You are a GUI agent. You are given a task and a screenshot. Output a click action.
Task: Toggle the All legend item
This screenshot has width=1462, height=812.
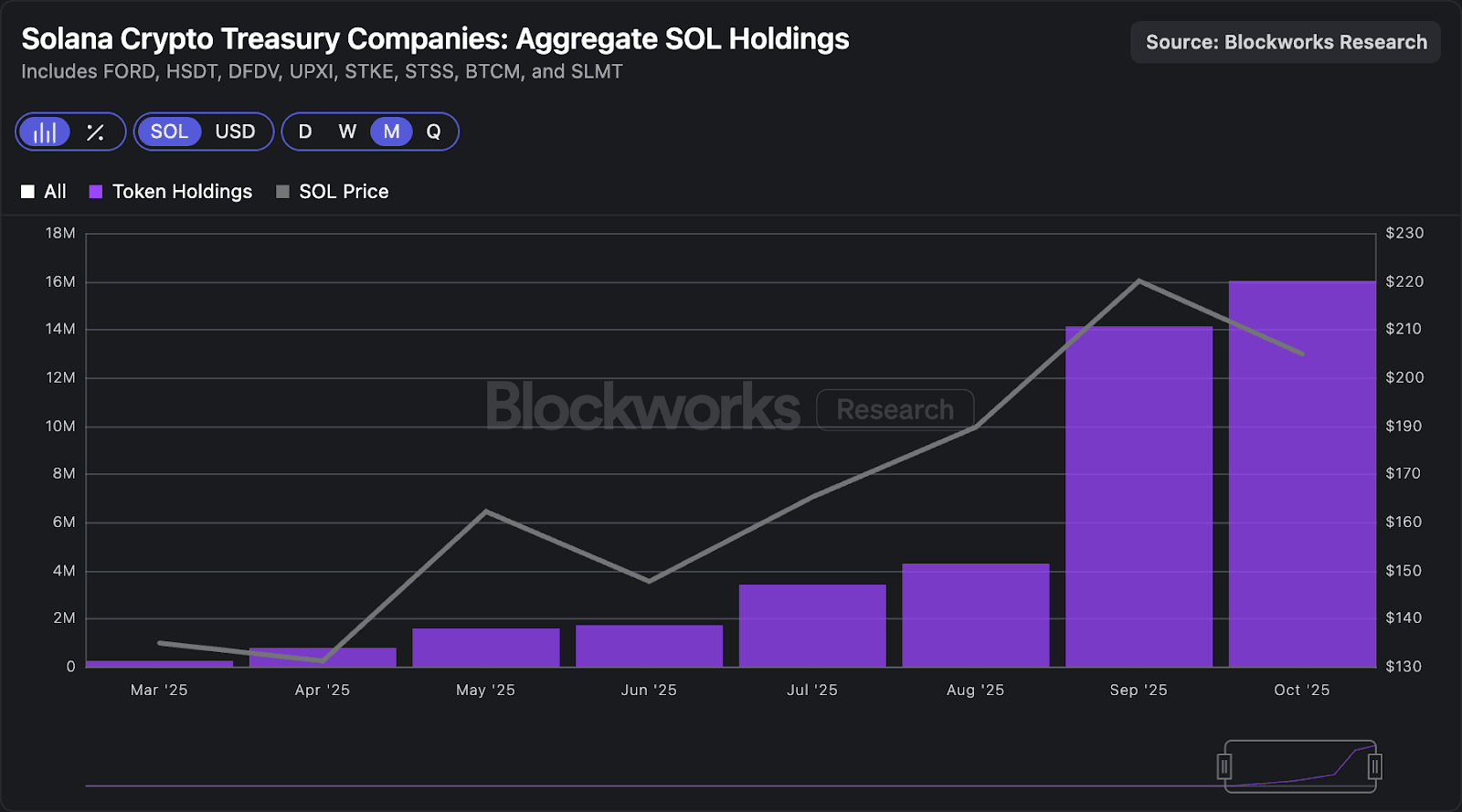pos(44,192)
